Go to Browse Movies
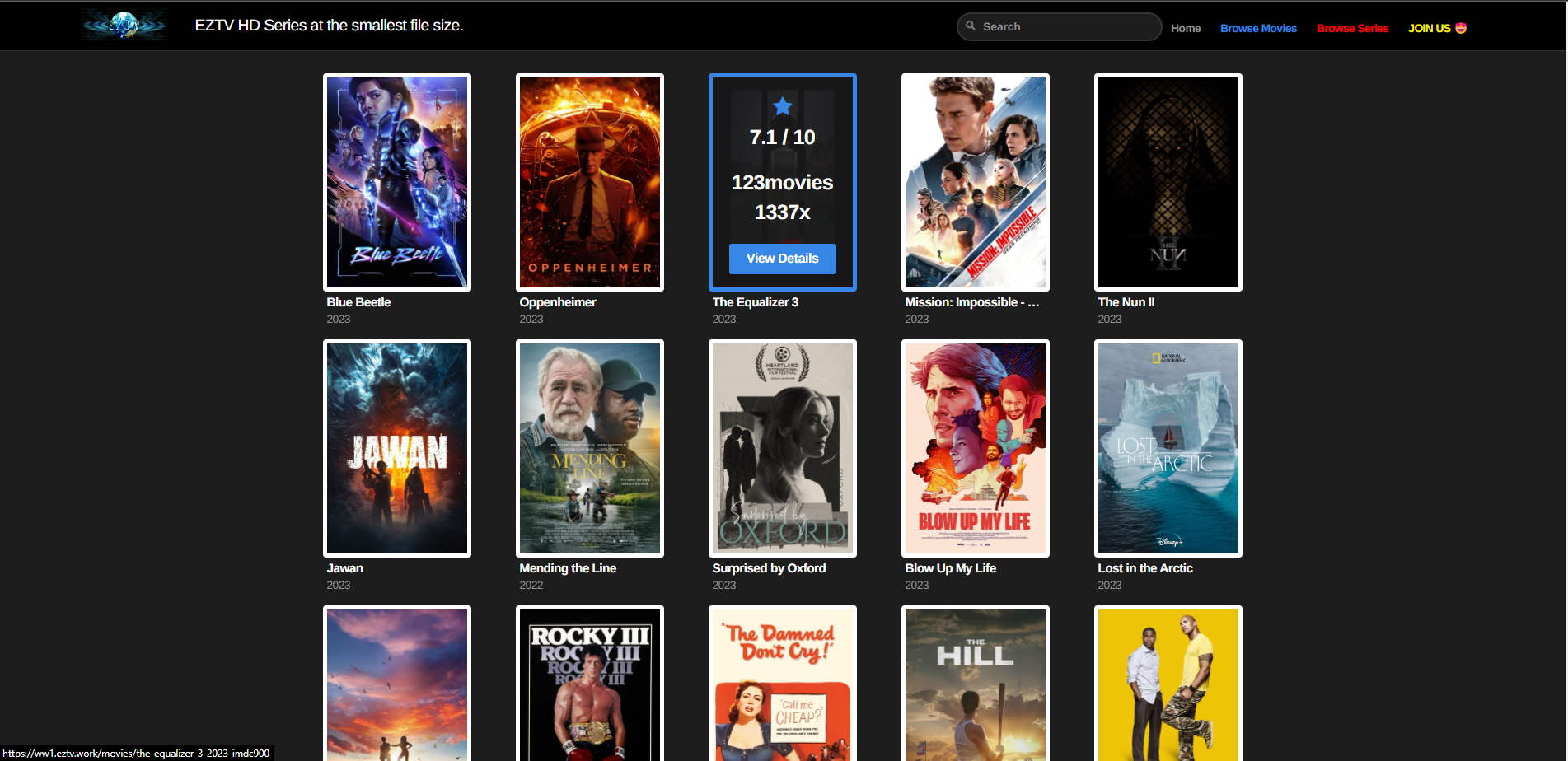 coord(1258,28)
